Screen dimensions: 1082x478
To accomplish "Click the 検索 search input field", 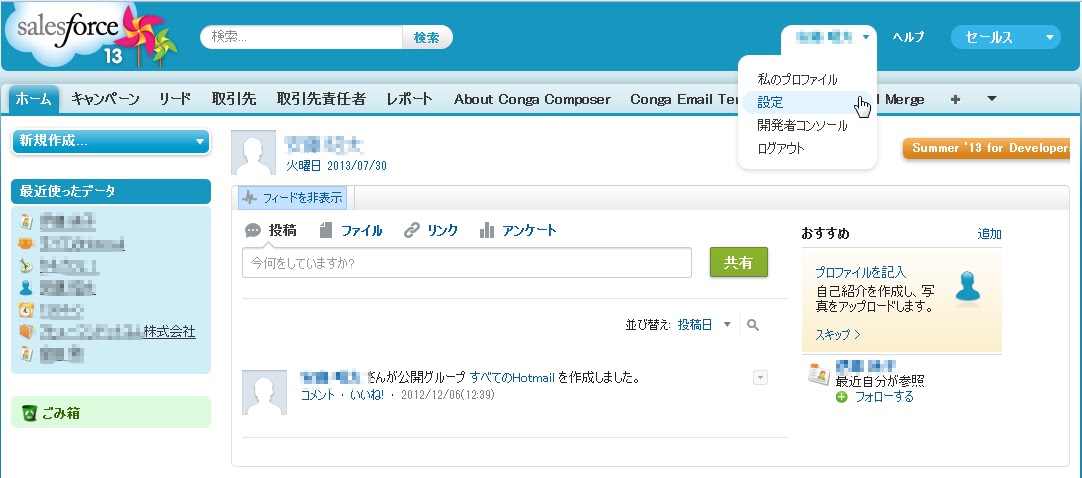I will (x=302, y=37).
